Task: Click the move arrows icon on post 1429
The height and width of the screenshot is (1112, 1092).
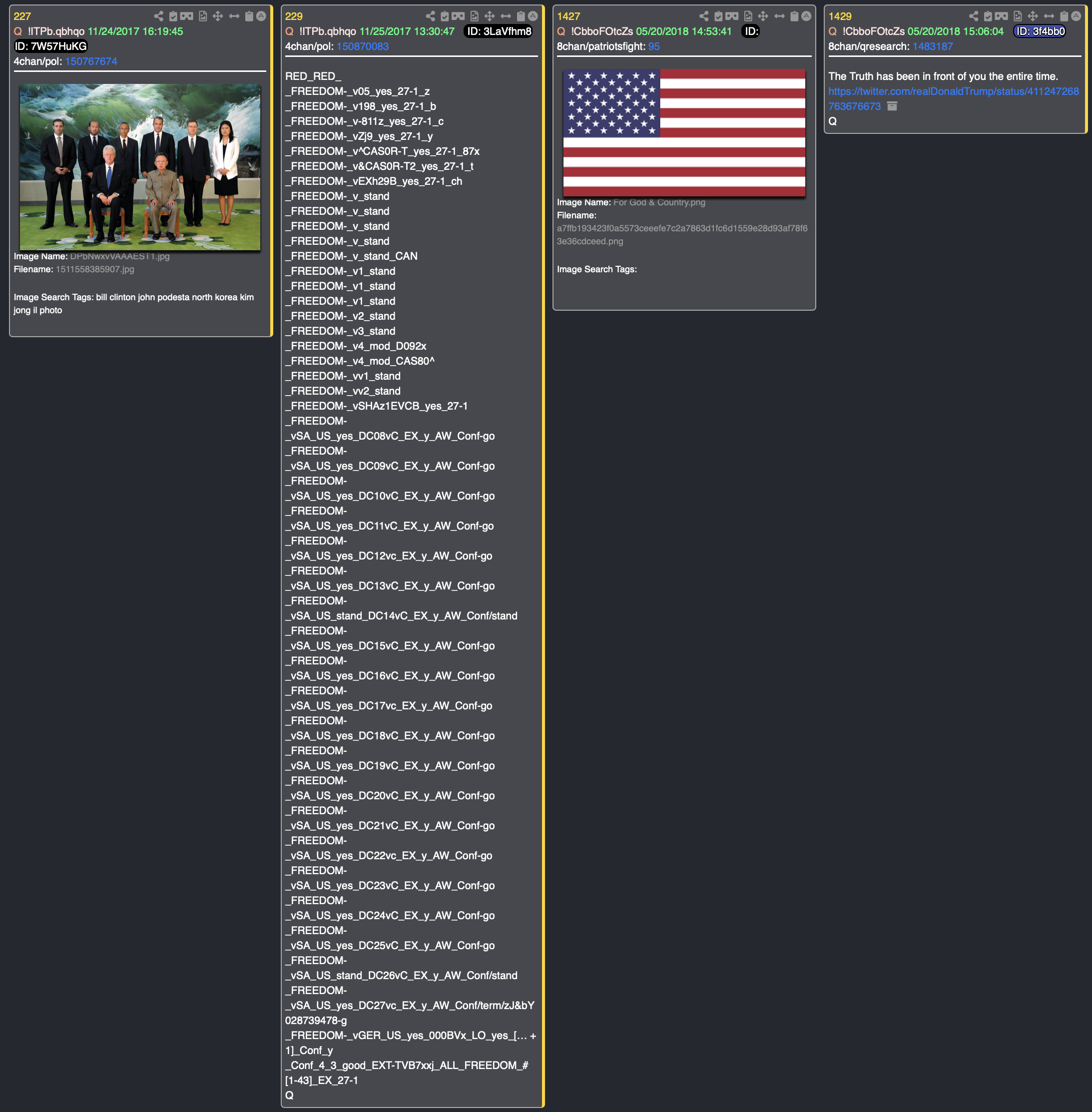Action: (x=1033, y=16)
